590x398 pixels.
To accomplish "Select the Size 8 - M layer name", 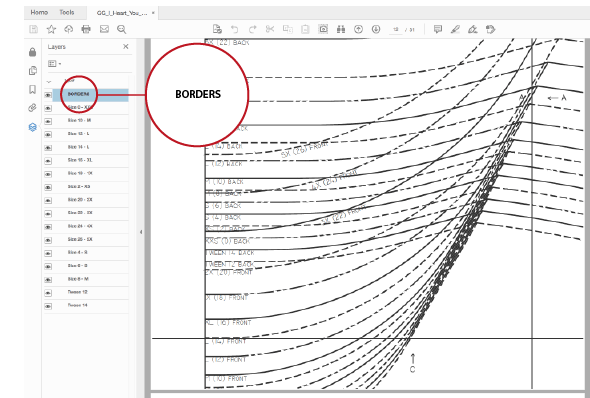I will [78, 279].
